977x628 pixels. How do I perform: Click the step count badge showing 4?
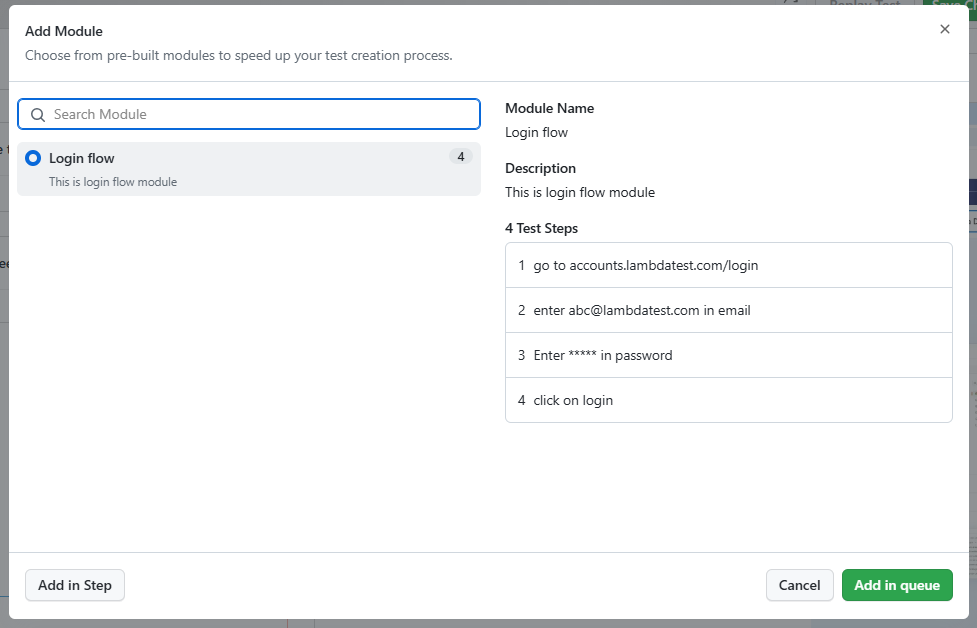[x=460, y=157]
